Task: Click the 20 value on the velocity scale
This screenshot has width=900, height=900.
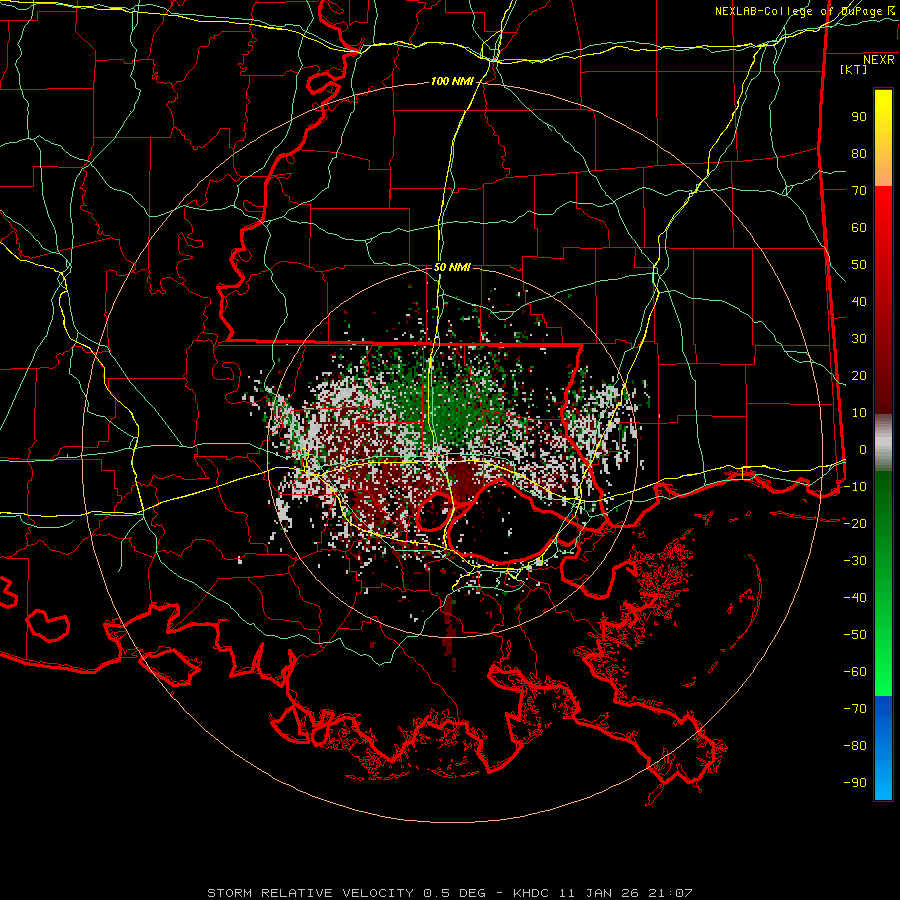Action: click(859, 376)
